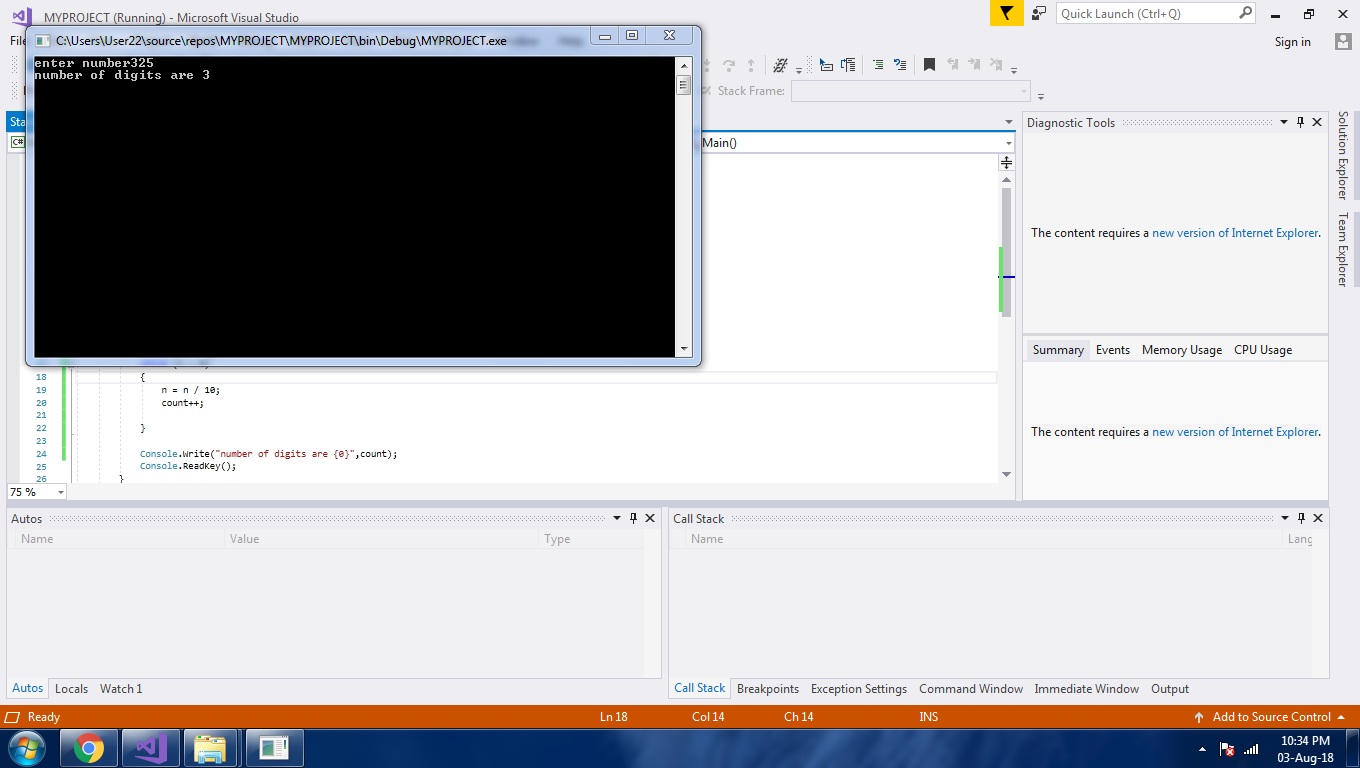Switch to the CPU Usage tab
This screenshot has height=768, width=1360.
click(1263, 350)
